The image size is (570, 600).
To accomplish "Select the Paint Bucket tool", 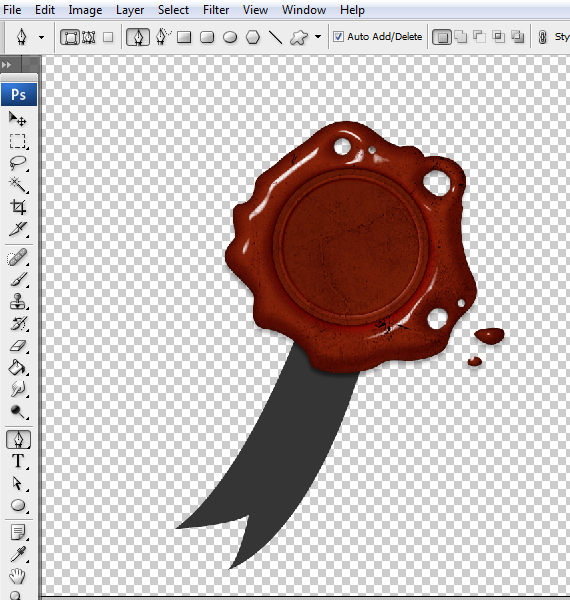I will click(18, 368).
